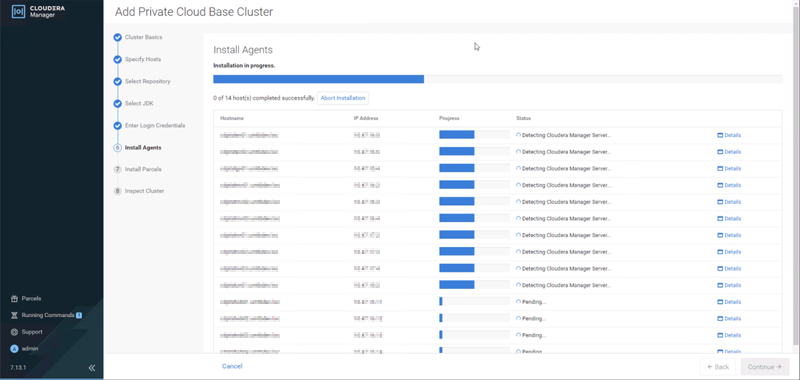The height and width of the screenshot is (380, 800).
Task: Click the Running Commands count badge
Action: pyautogui.click(x=79, y=315)
